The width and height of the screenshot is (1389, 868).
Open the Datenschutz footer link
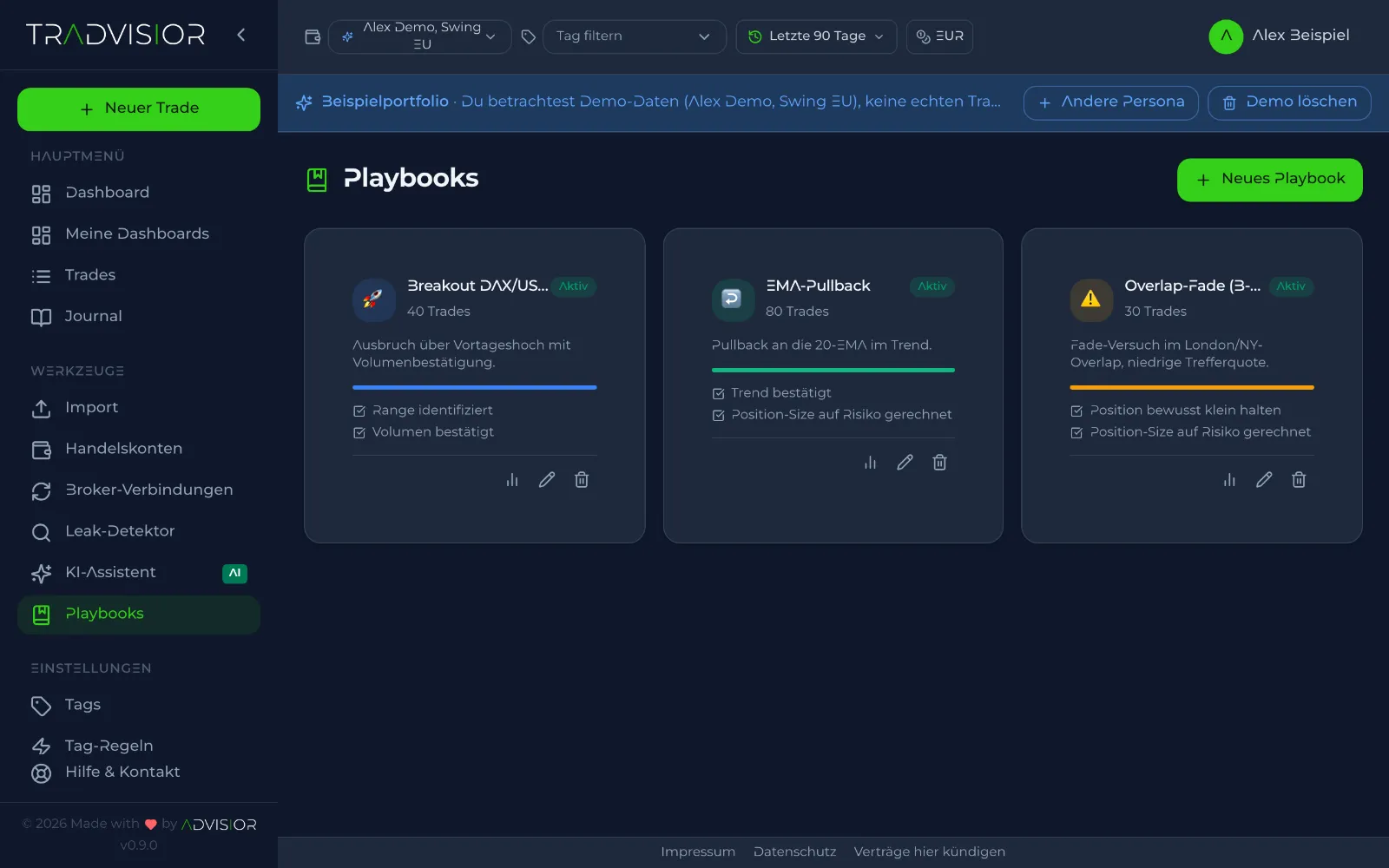pos(794,852)
